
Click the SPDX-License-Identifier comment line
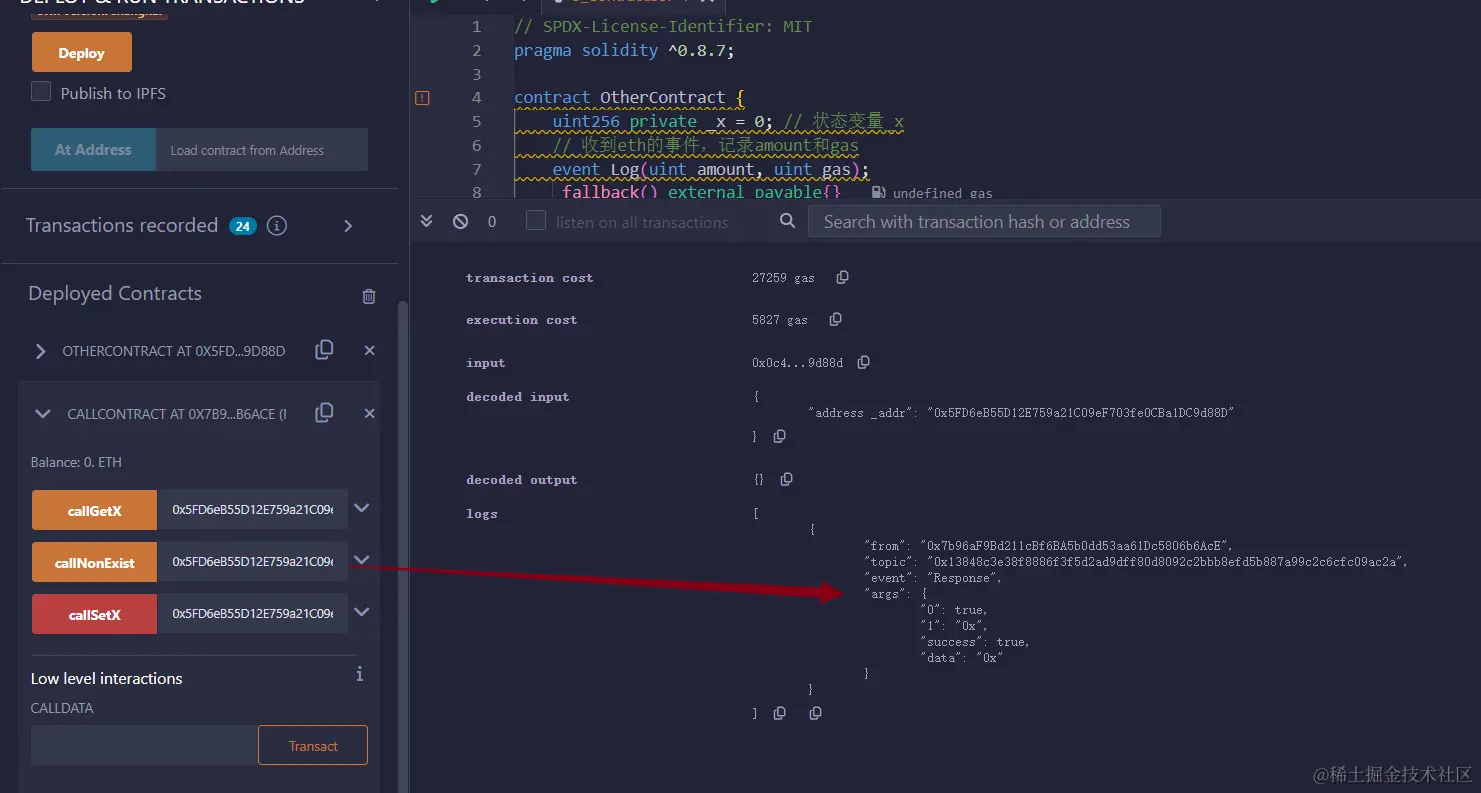[x=663, y=27]
